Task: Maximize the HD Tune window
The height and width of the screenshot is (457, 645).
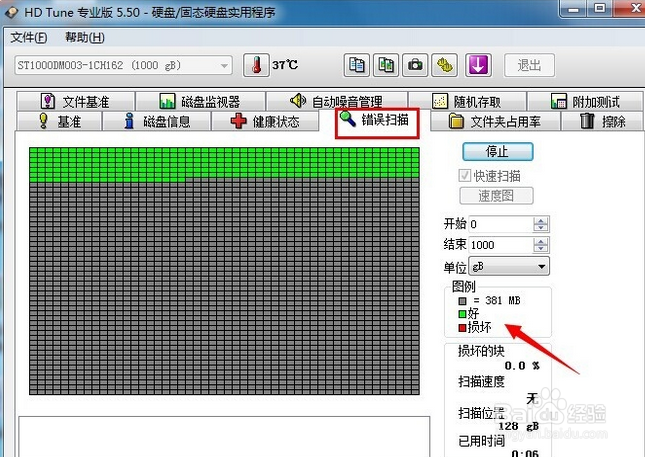Action: pos(600,9)
